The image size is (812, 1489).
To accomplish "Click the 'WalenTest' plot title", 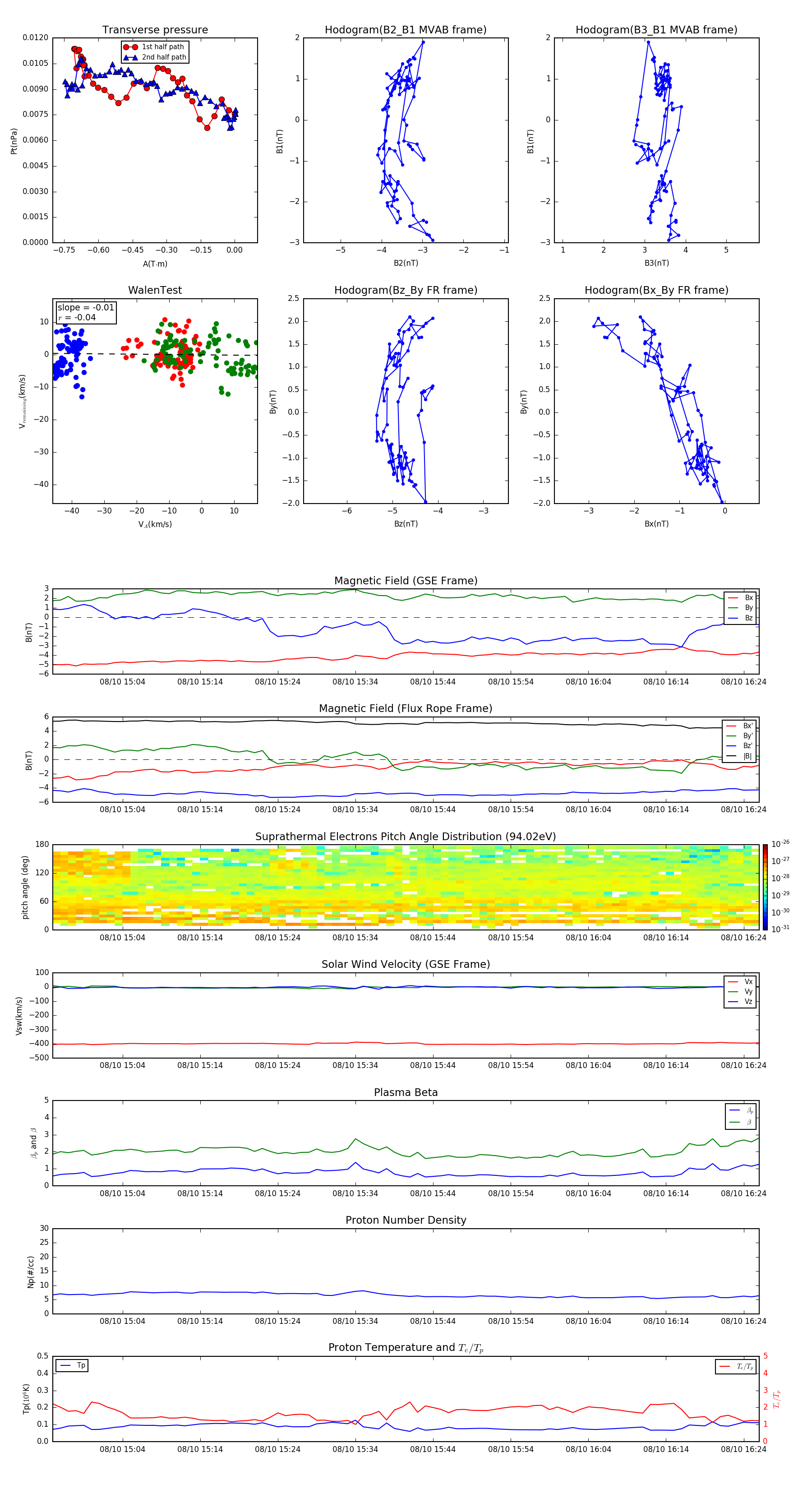I will click(155, 290).
